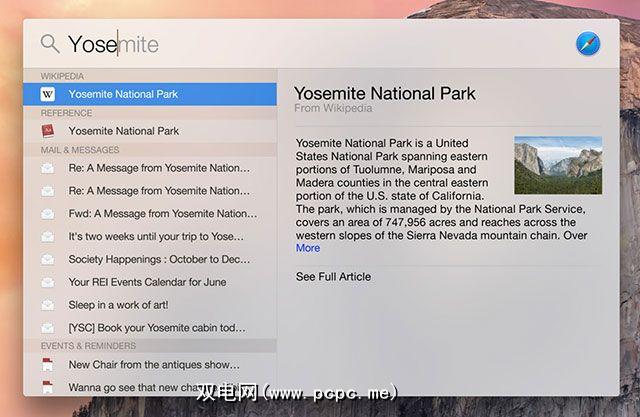Click the red Dictionary reference icon

pyautogui.click(x=48, y=131)
